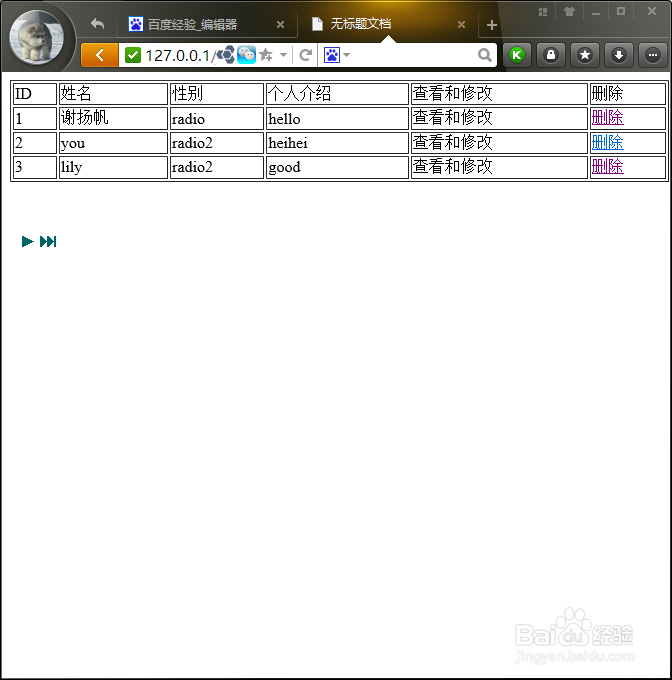Click the ID cell 2
This screenshot has height=680, width=672.
tap(35, 143)
